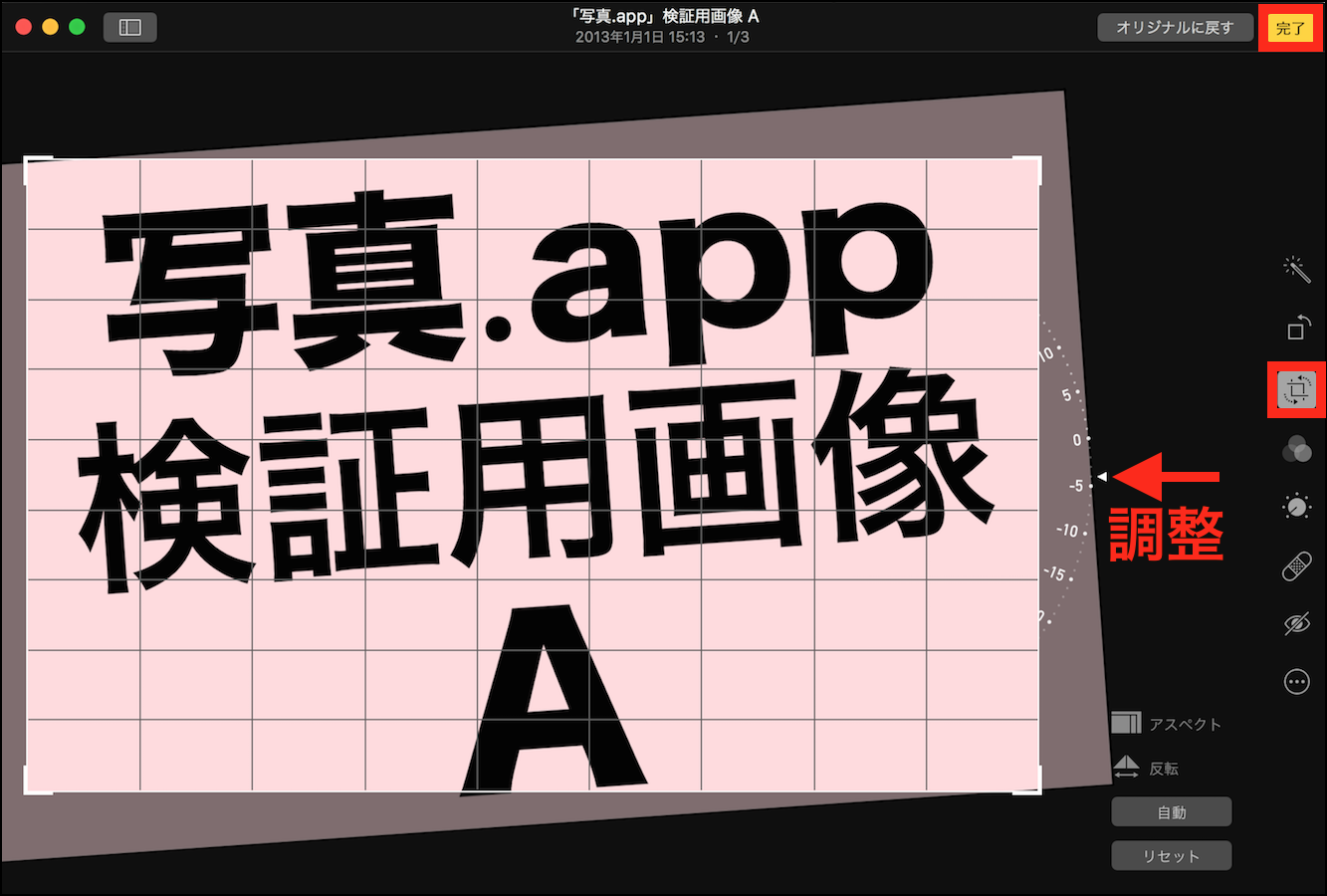Toggle the sidebar view button

coord(130,27)
